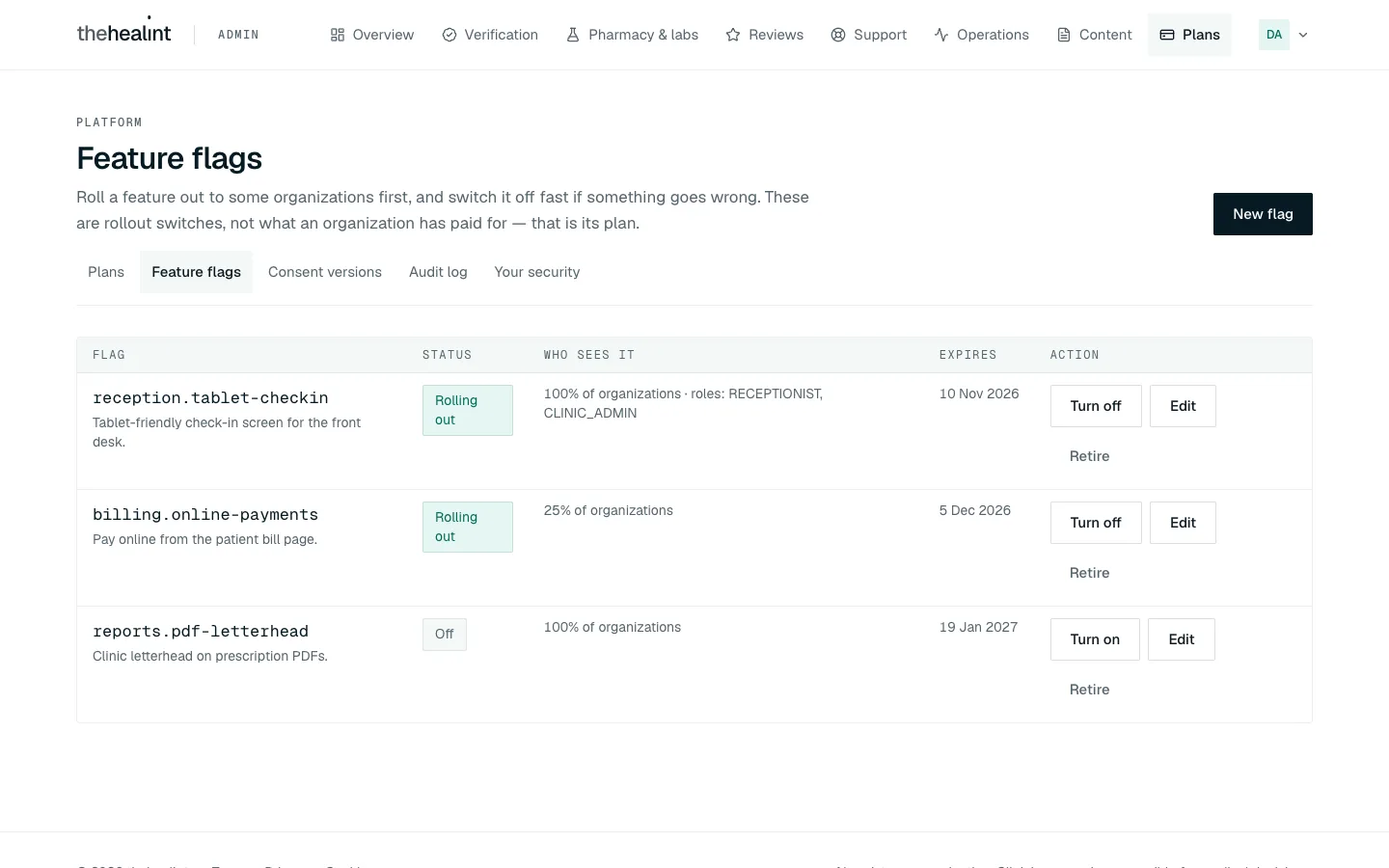Expand the account menu chevron
The height and width of the screenshot is (868, 1389).
pyautogui.click(x=1303, y=35)
